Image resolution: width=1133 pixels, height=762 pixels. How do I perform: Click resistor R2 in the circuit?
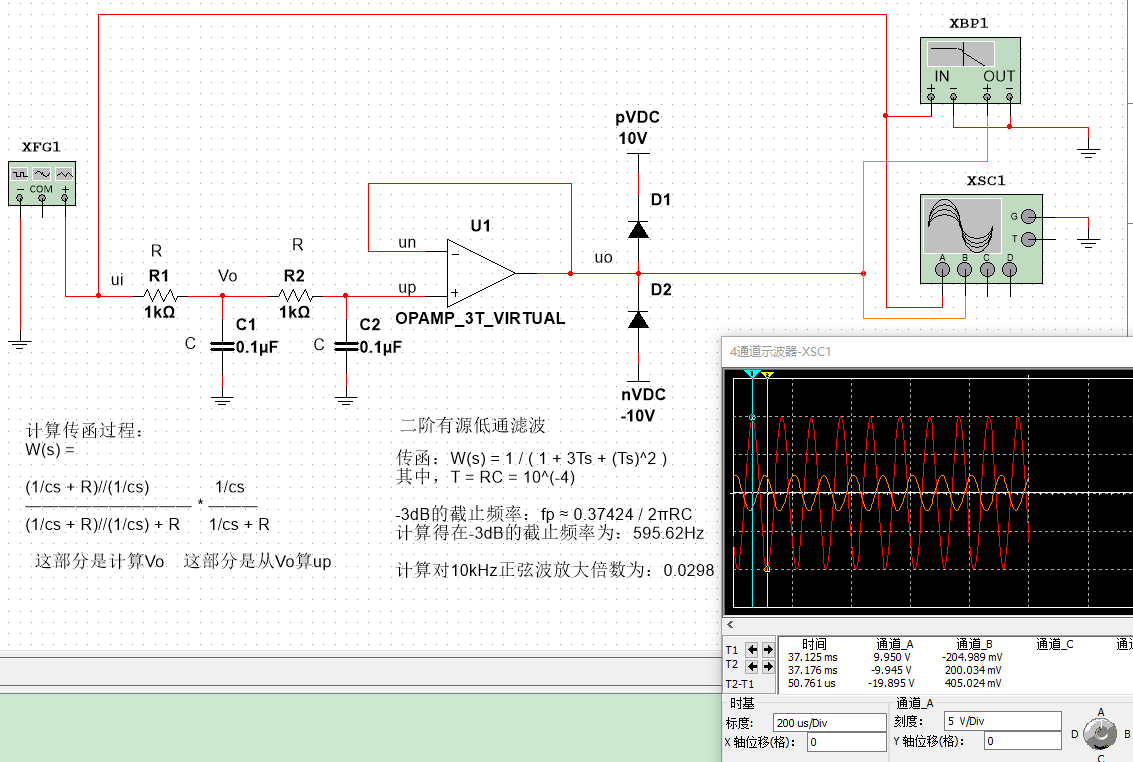(x=295, y=295)
